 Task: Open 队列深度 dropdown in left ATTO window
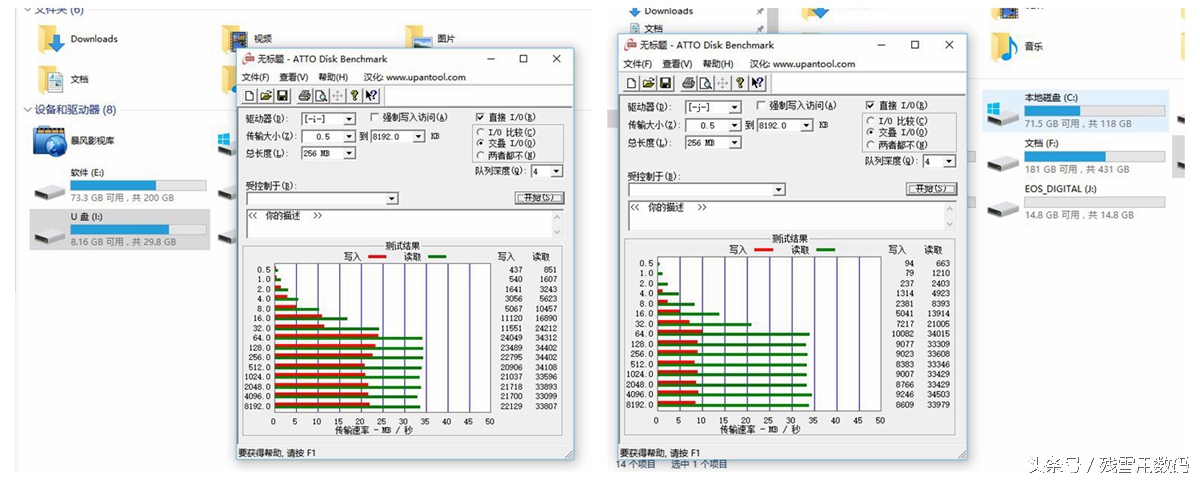point(556,171)
